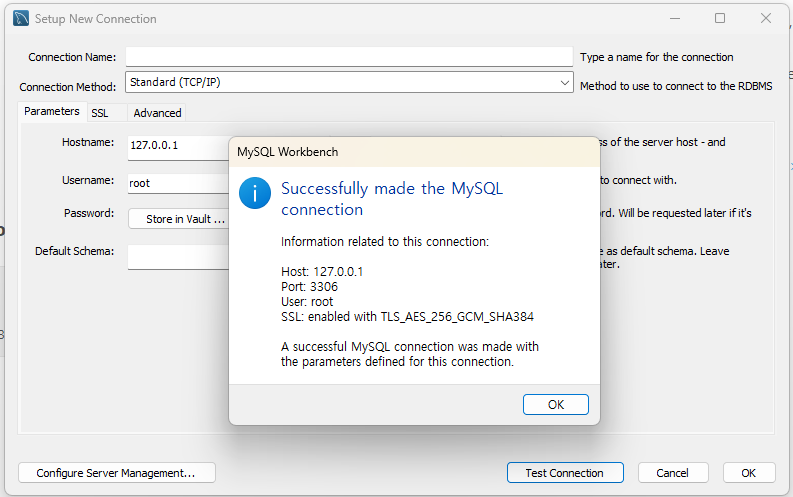Viewport: 793px width, 497px height.
Task: Click the MySQL Workbench dialog title bar
Action: [x=414, y=152]
